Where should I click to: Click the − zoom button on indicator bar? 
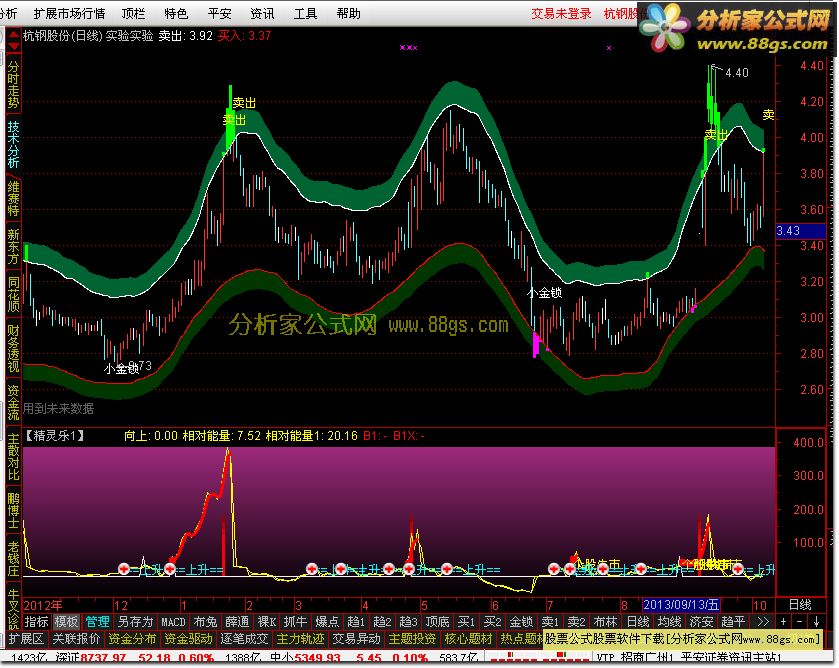800,621
